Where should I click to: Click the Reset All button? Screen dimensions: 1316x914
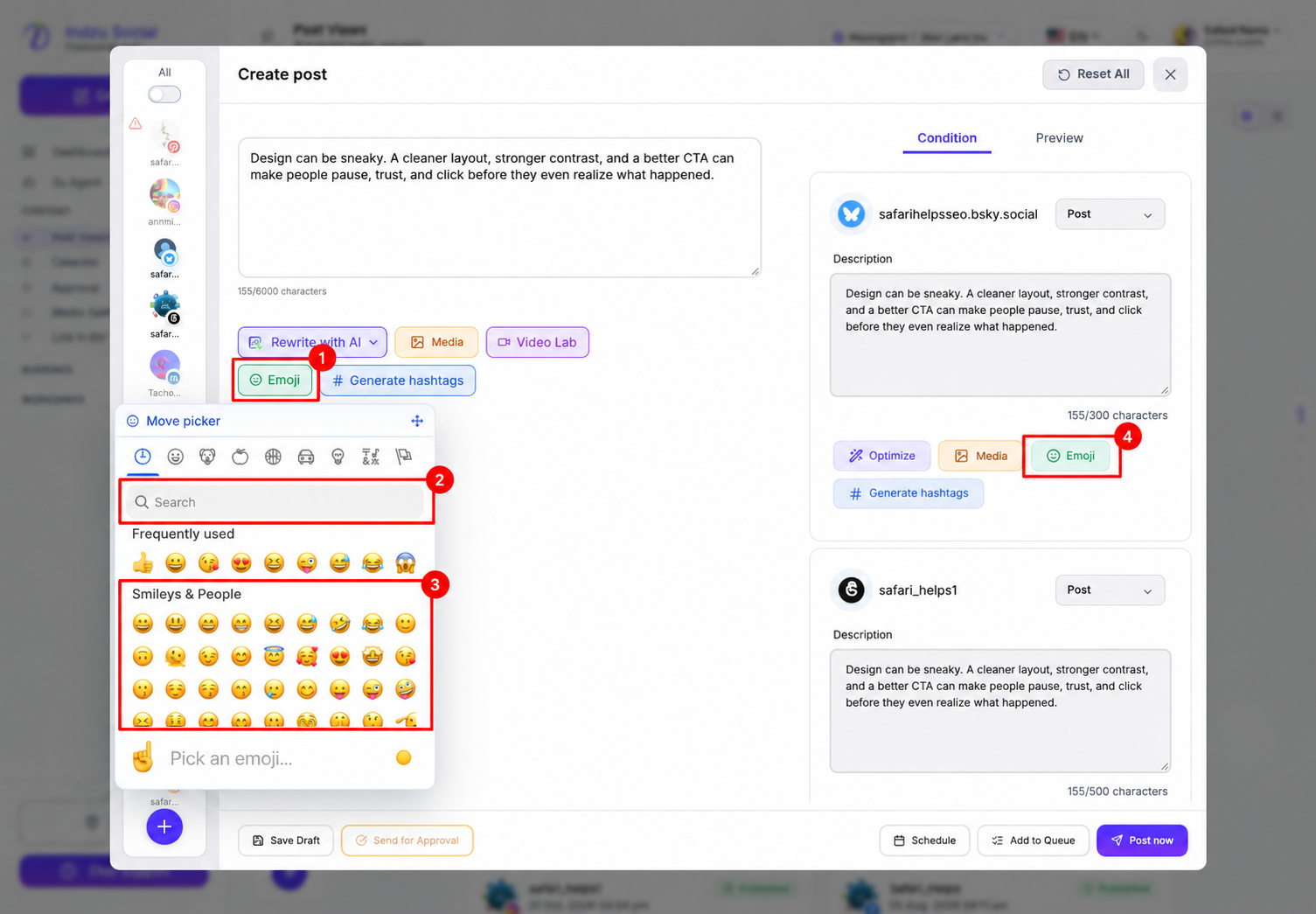tap(1093, 74)
